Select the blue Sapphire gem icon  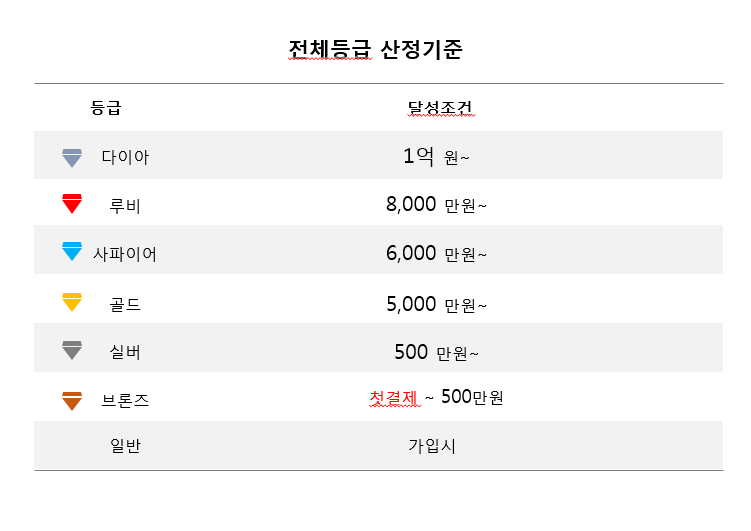click(x=72, y=251)
